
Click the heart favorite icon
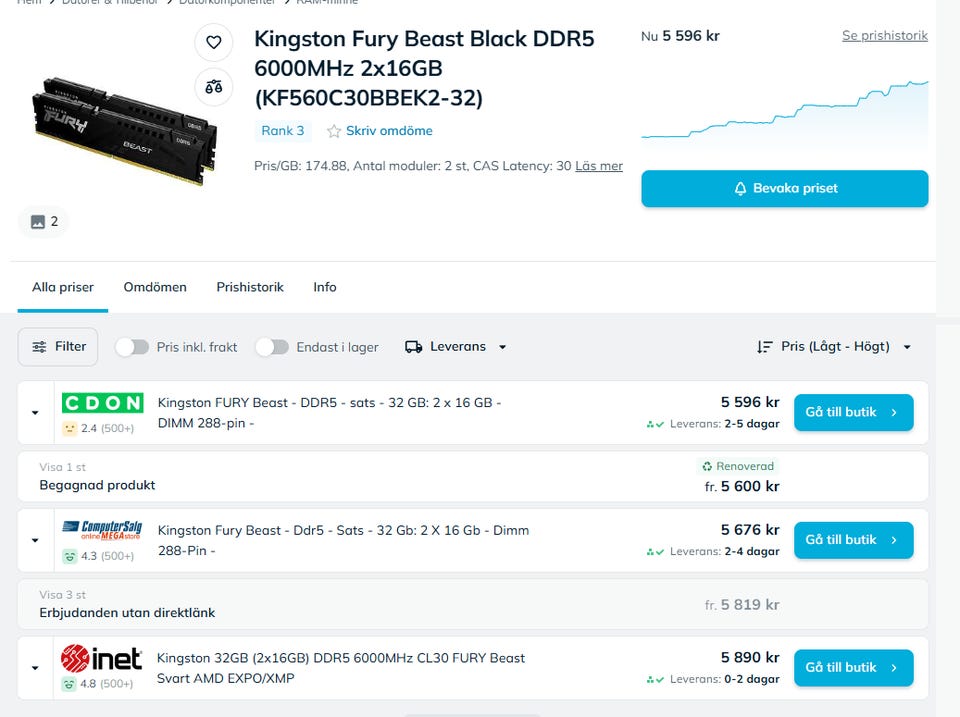213,43
